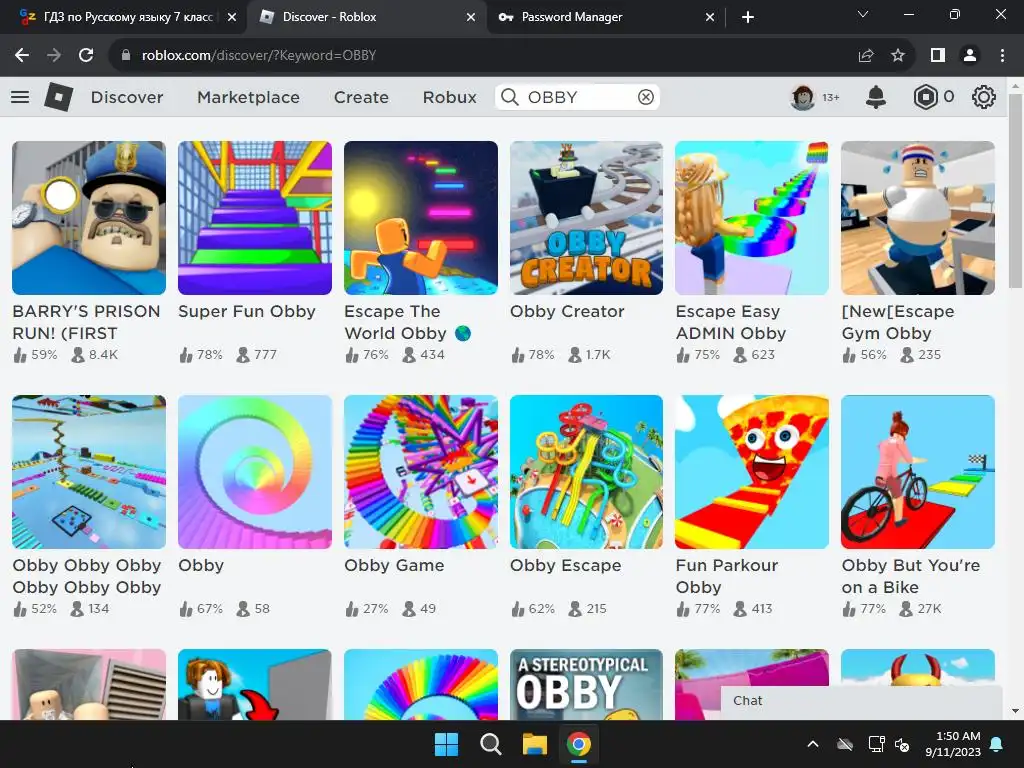The height and width of the screenshot is (768, 1024).
Task: View site information lock icon
Action: point(126,56)
